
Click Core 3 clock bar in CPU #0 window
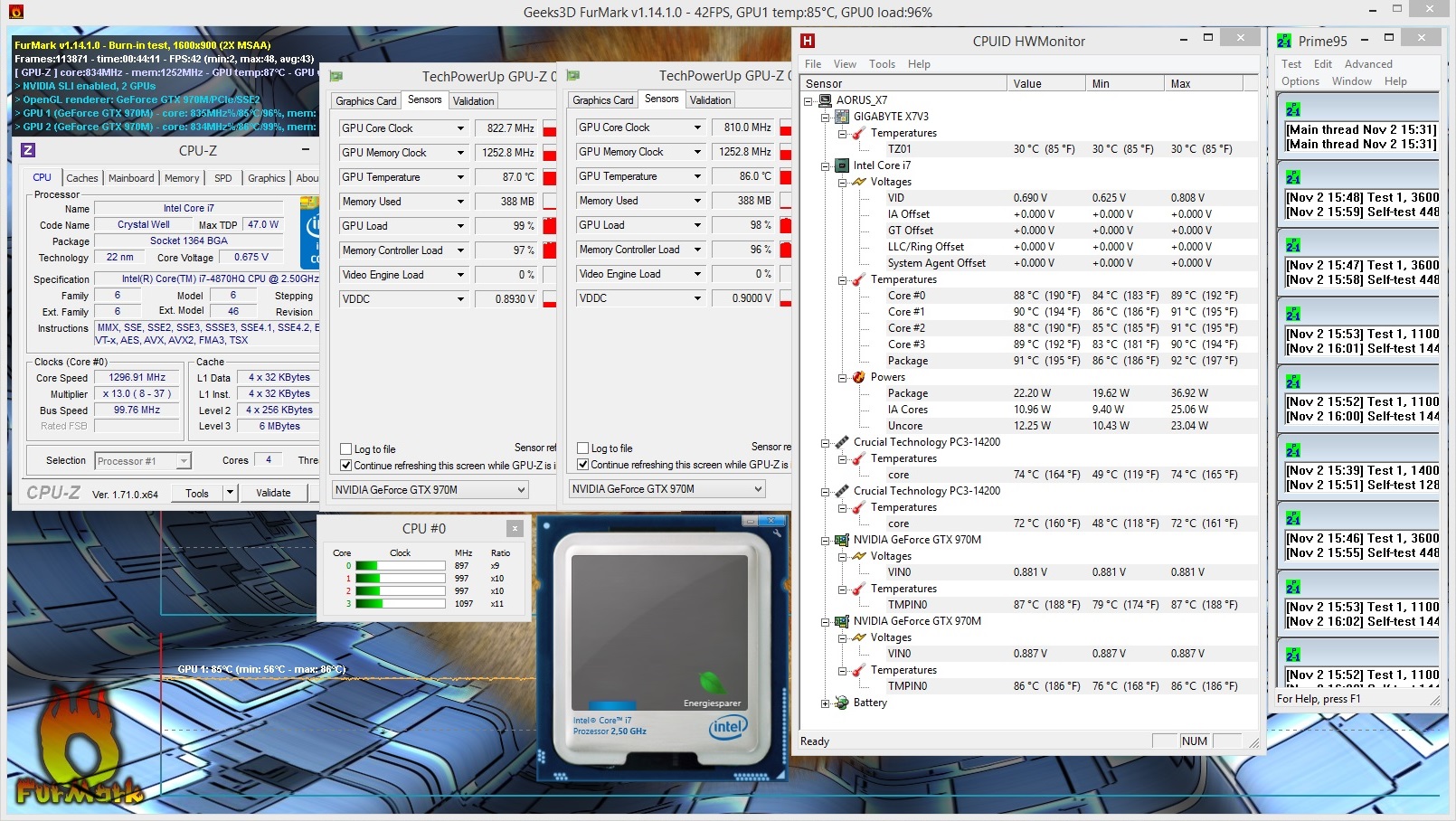point(401,604)
